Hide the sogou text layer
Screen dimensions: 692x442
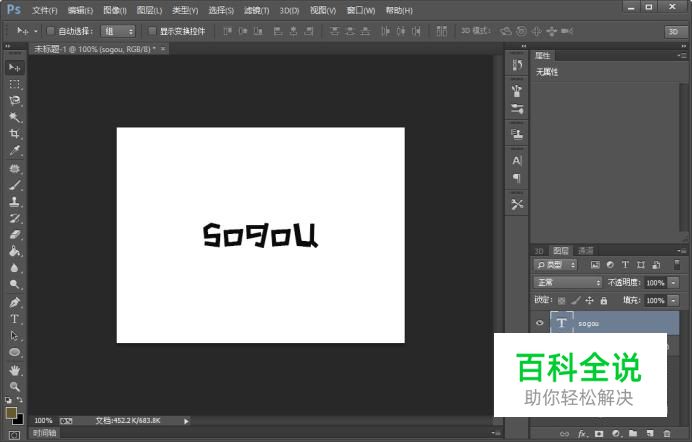click(540, 323)
